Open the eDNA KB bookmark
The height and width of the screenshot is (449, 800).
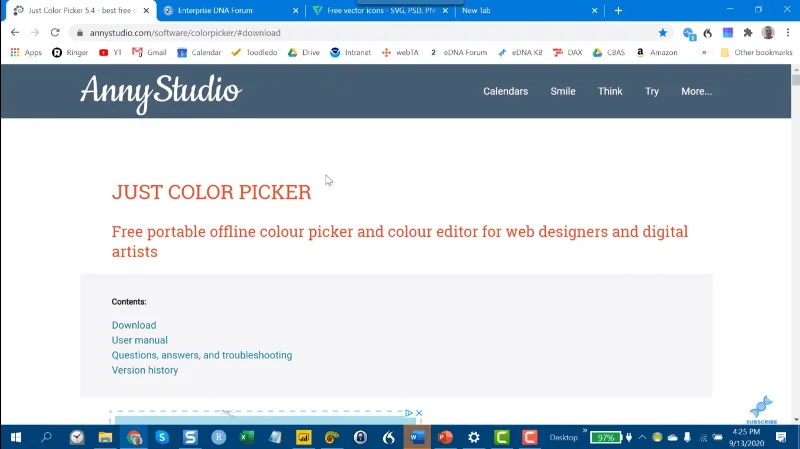click(x=520, y=53)
